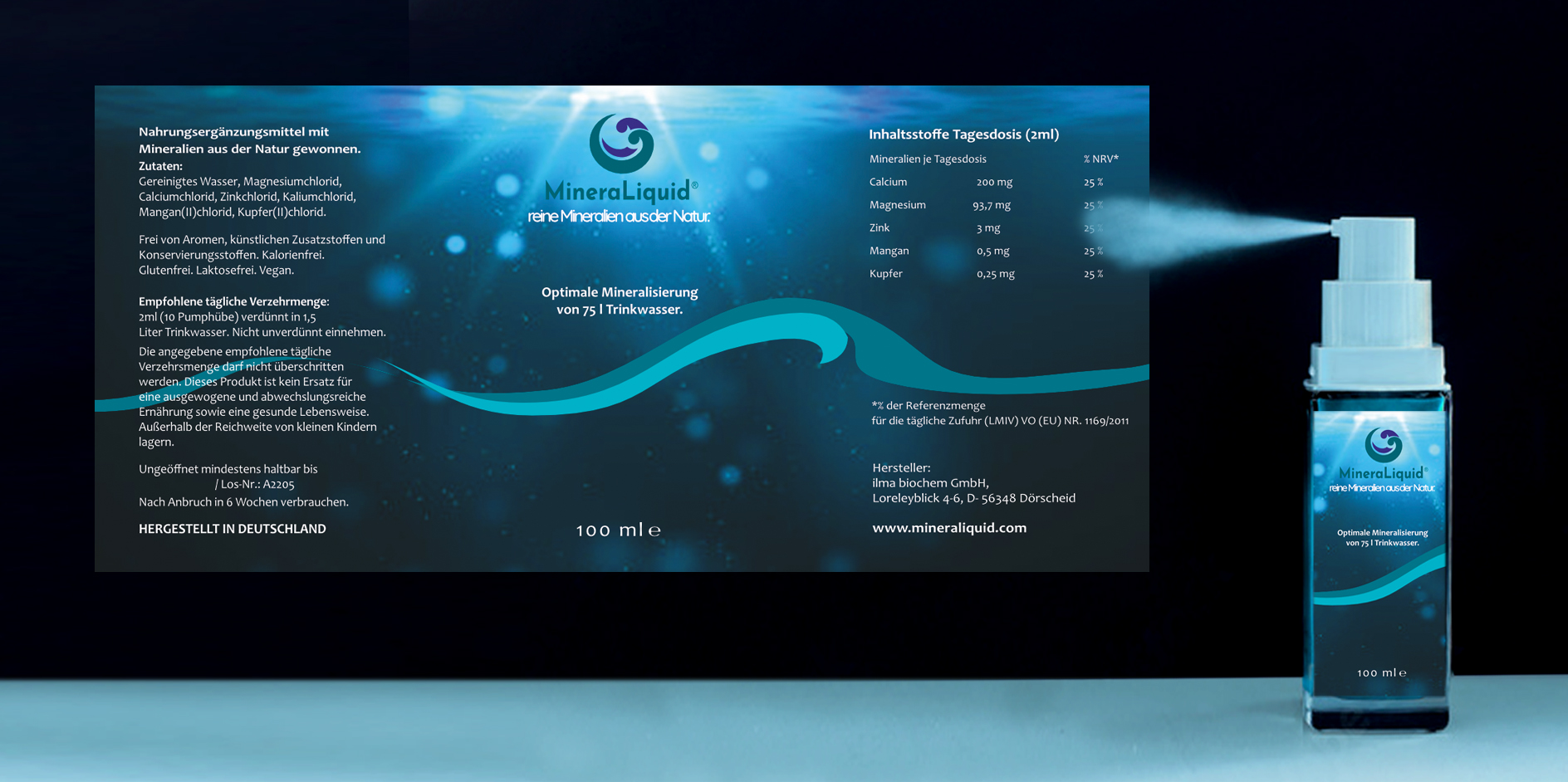Click '*% der Referenzmenge' footnote
The width and height of the screenshot is (1568, 782).
point(929,406)
